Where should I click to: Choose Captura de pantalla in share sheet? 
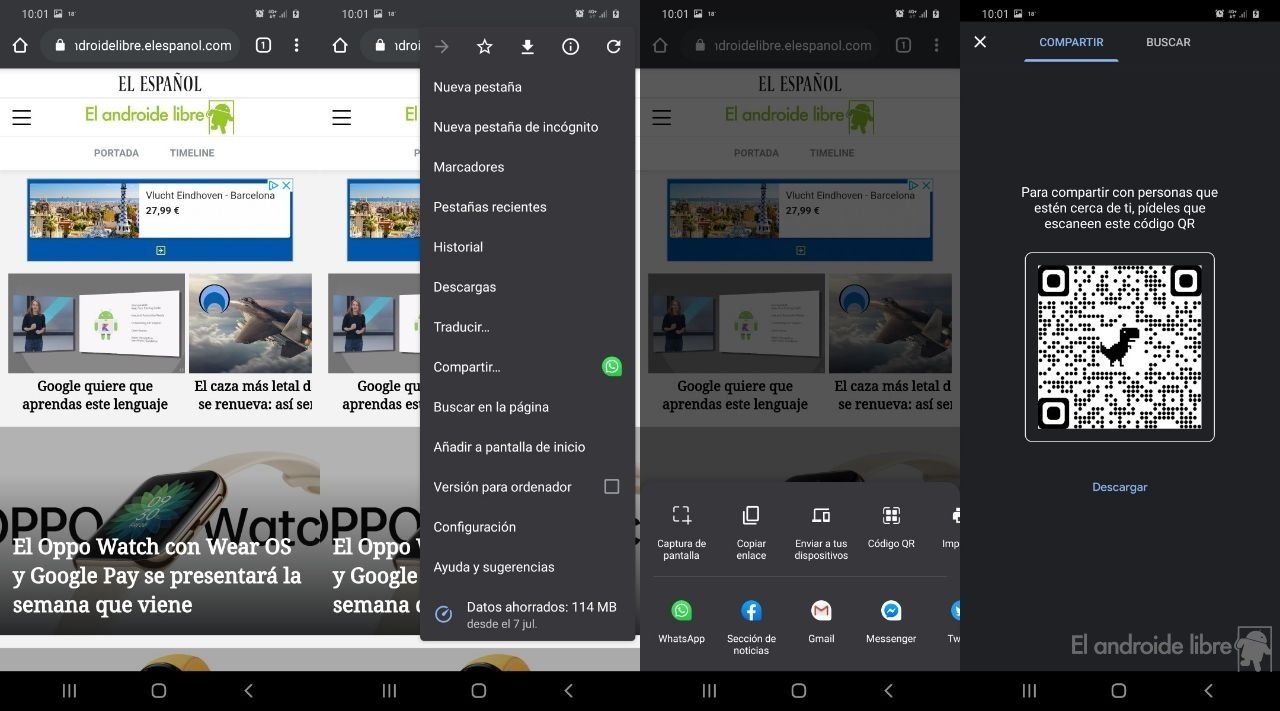tap(681, 531)
